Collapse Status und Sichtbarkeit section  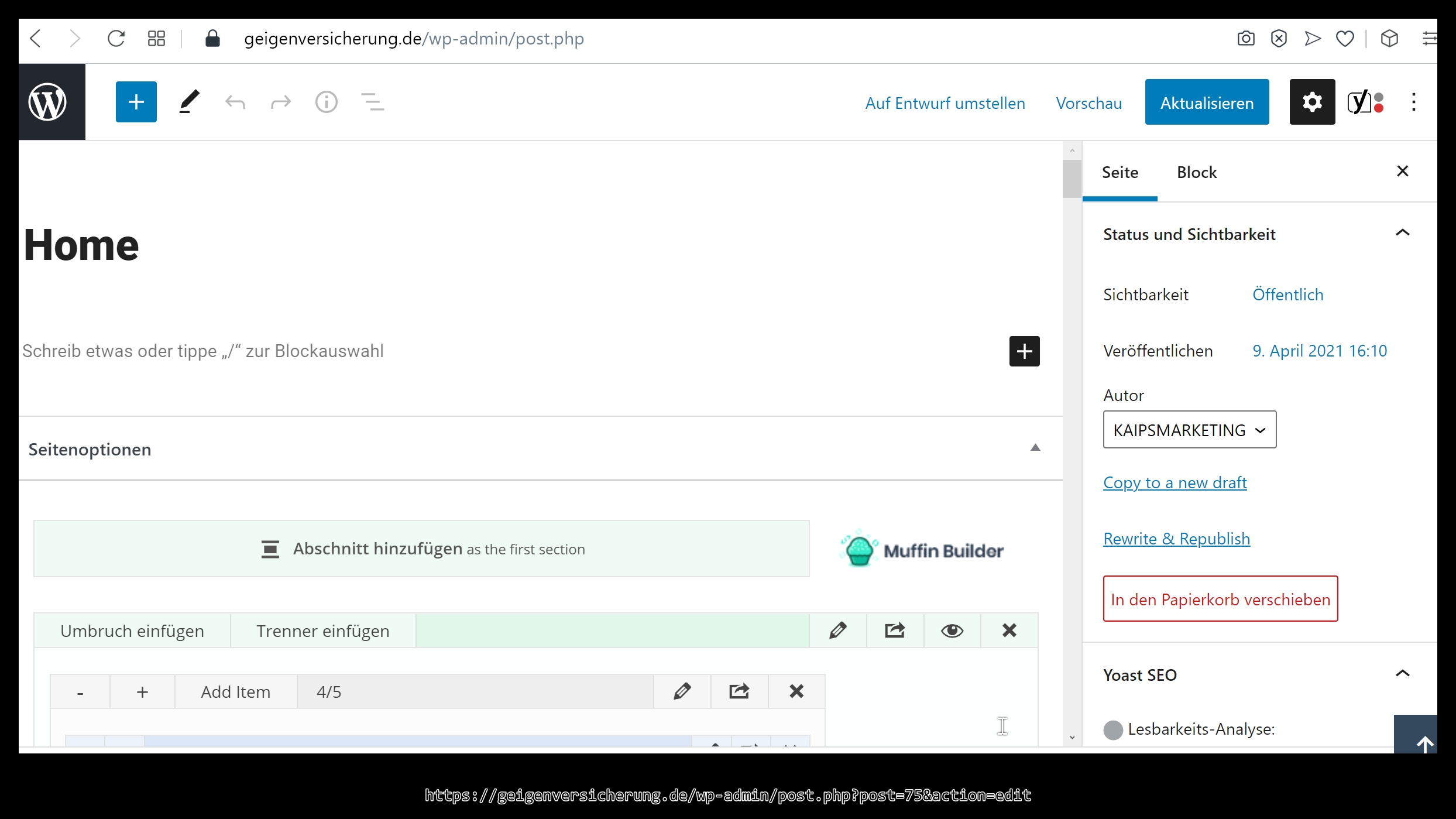pyautogui.click(x=1403, y=234)
